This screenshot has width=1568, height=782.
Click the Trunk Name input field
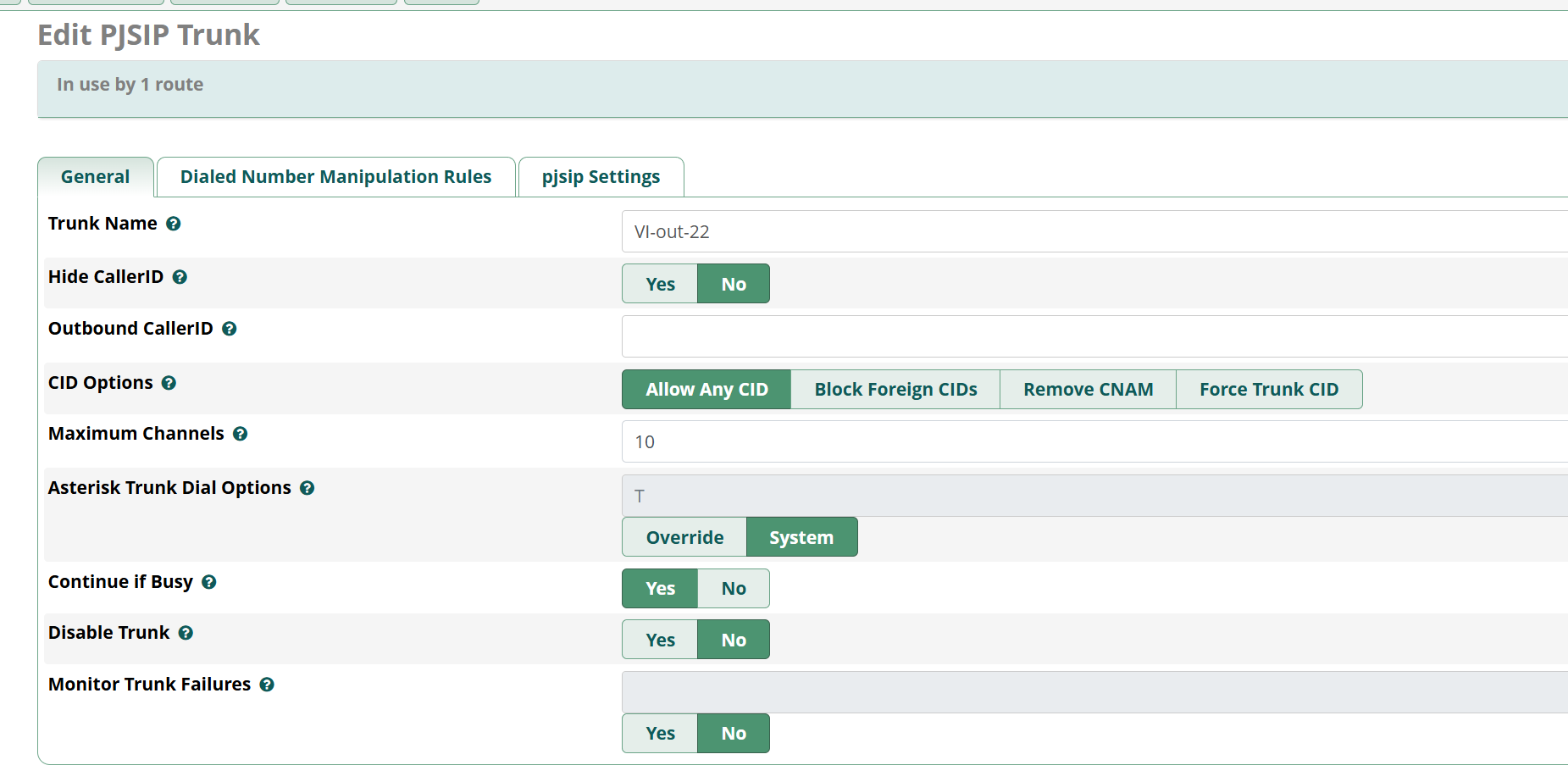coord(1093,232)
